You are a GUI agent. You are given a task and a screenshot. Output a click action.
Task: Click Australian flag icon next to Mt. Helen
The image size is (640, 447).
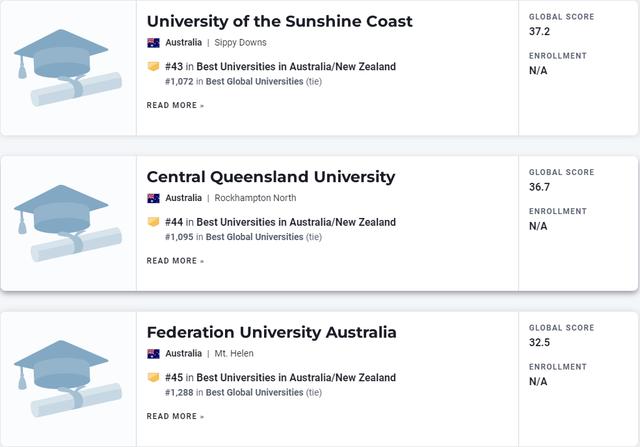coord(153,354)
